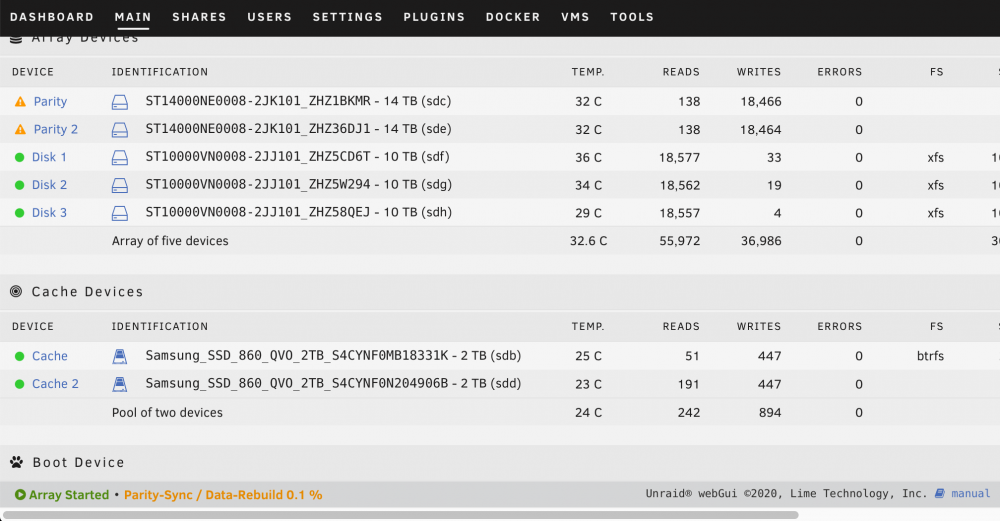Click the 894 total cache writes value

click(x=770, y=413)
